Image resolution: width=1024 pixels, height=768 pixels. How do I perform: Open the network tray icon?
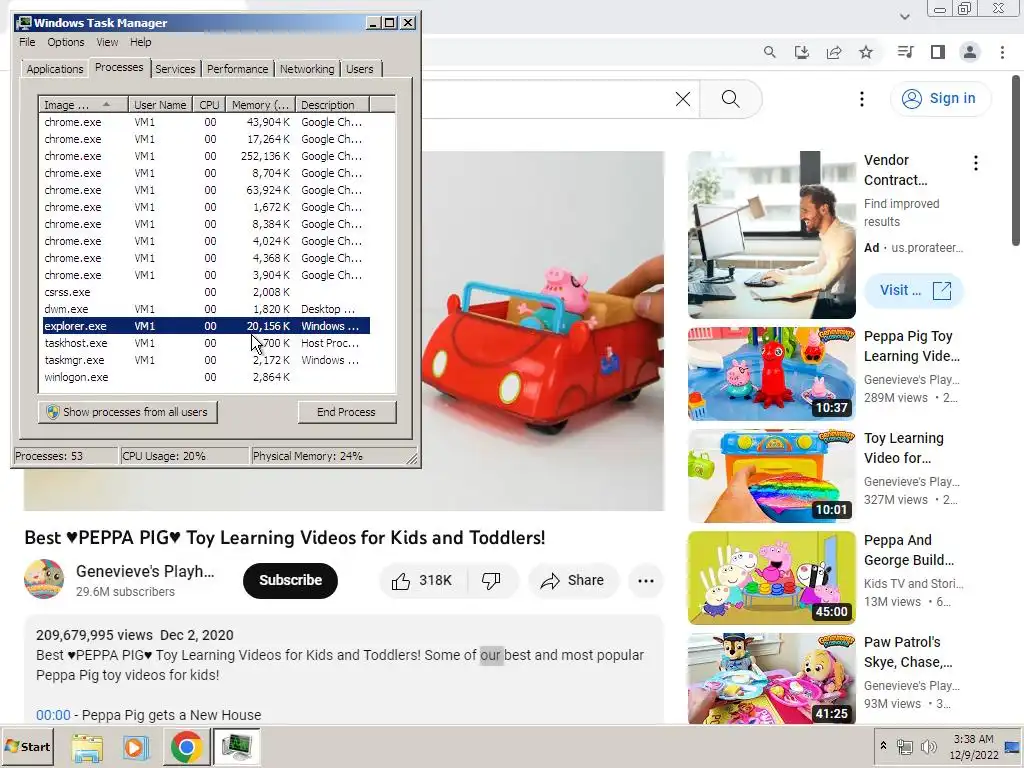[905, 747]
